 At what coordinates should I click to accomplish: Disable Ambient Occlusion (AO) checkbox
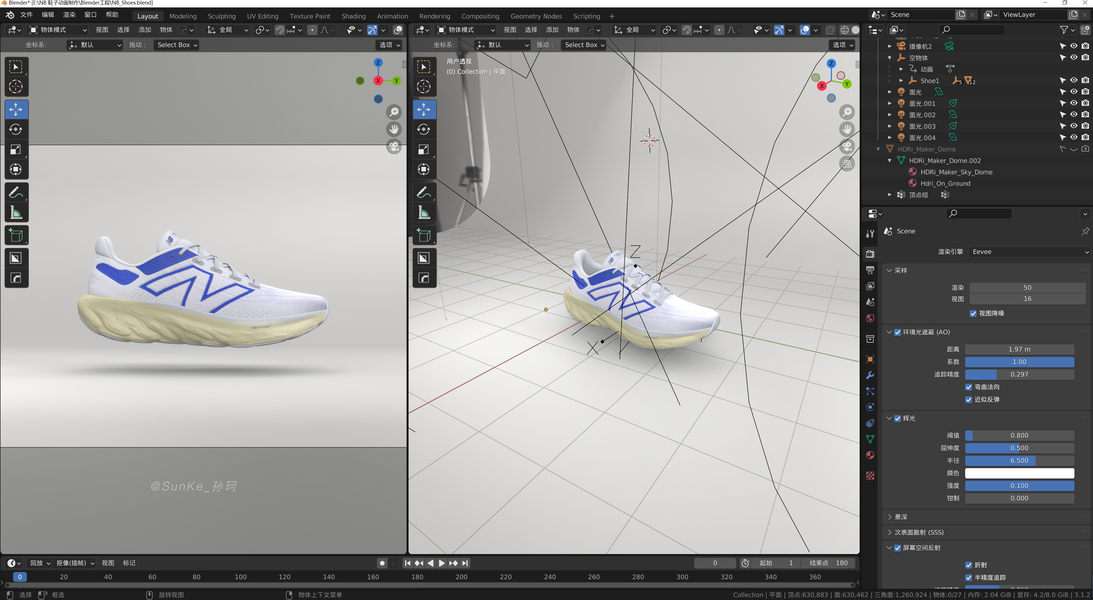pos(898,332)
